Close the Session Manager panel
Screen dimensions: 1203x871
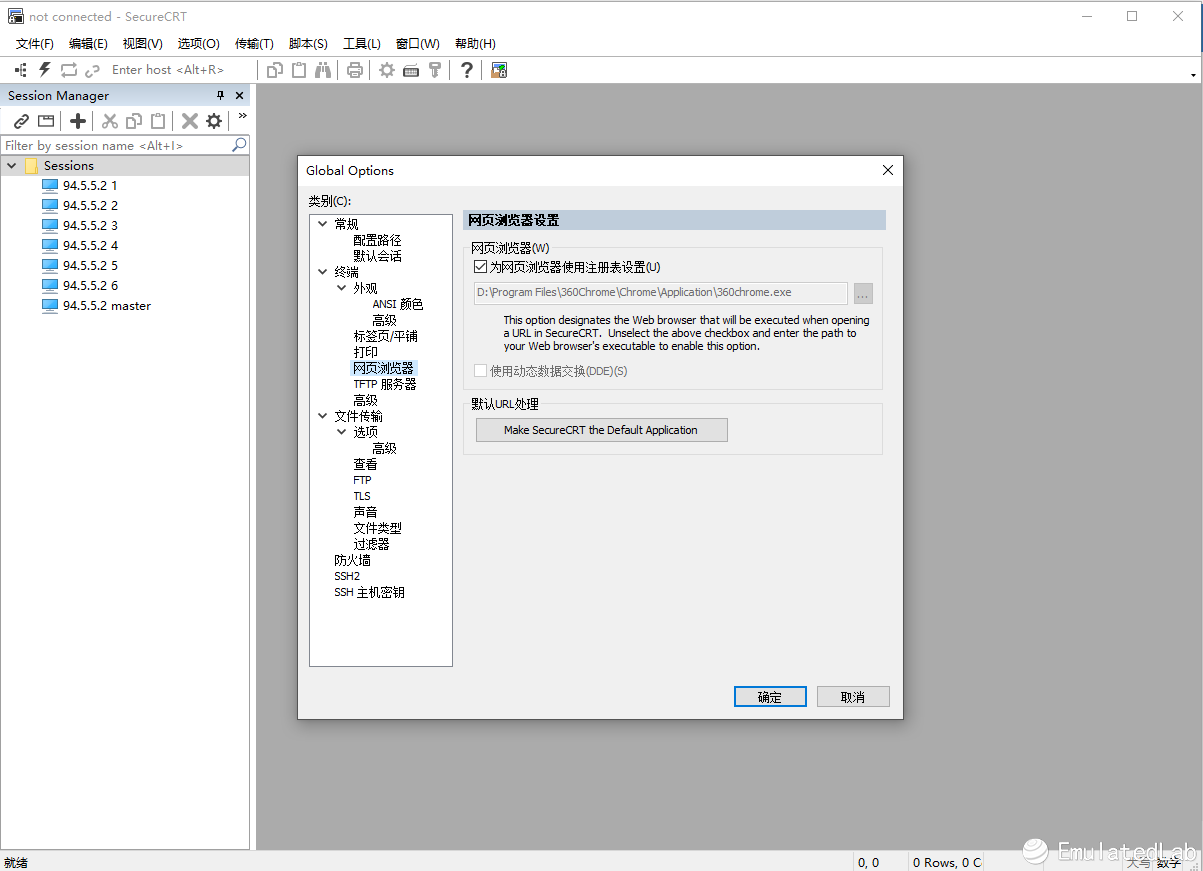pos(239,95)
